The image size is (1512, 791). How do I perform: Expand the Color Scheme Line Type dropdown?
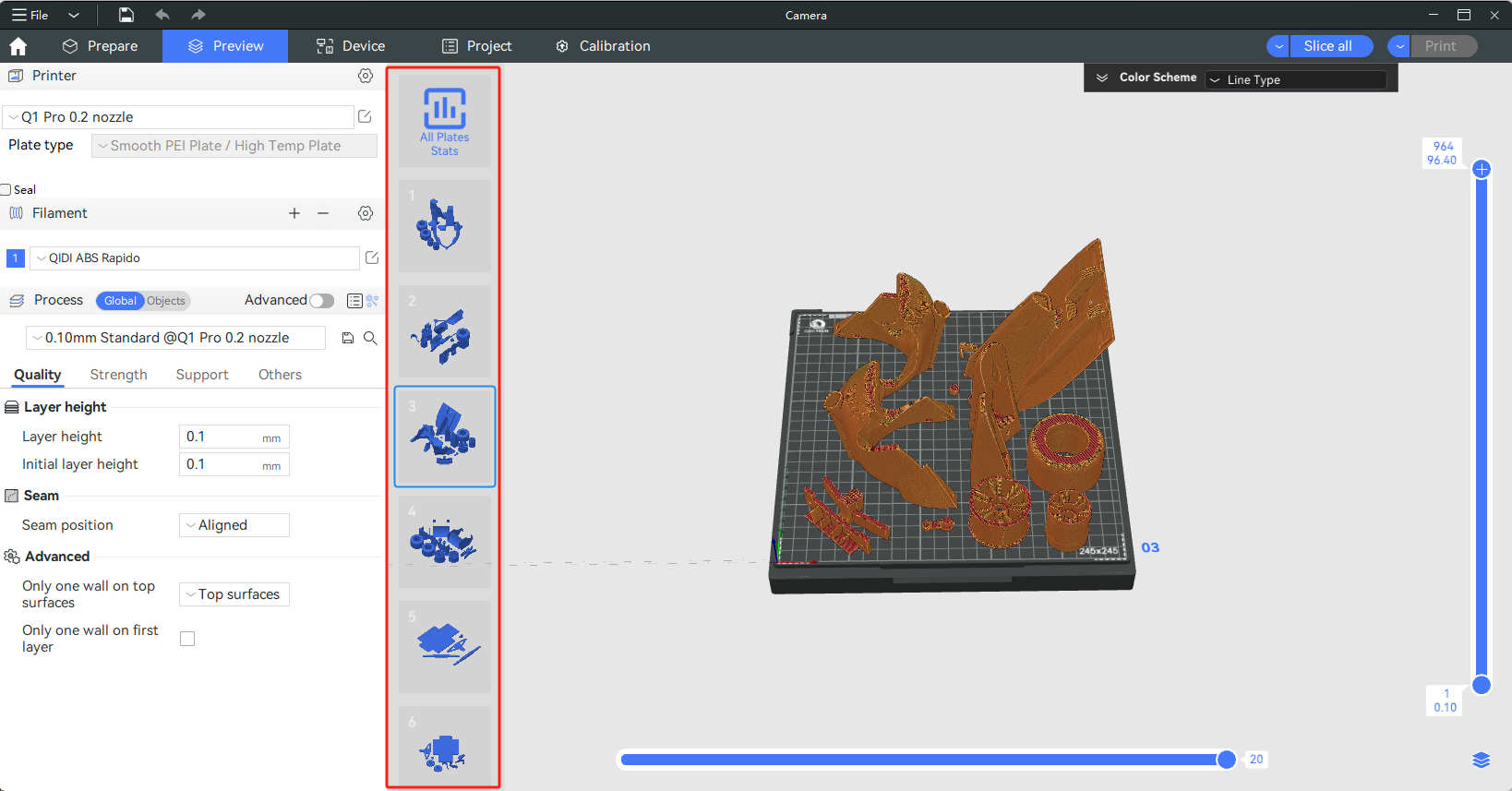tap(1295, 80)
